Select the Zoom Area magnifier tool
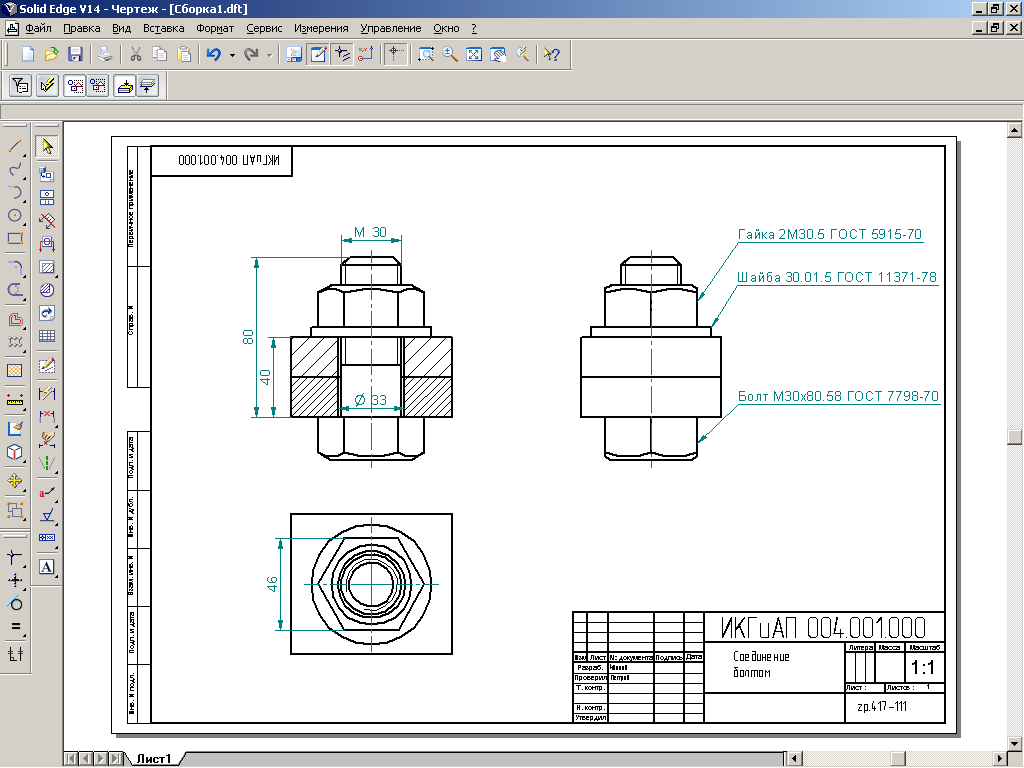Image resolution: width=1024 pixels, height=768 pixels. (426, 54)
